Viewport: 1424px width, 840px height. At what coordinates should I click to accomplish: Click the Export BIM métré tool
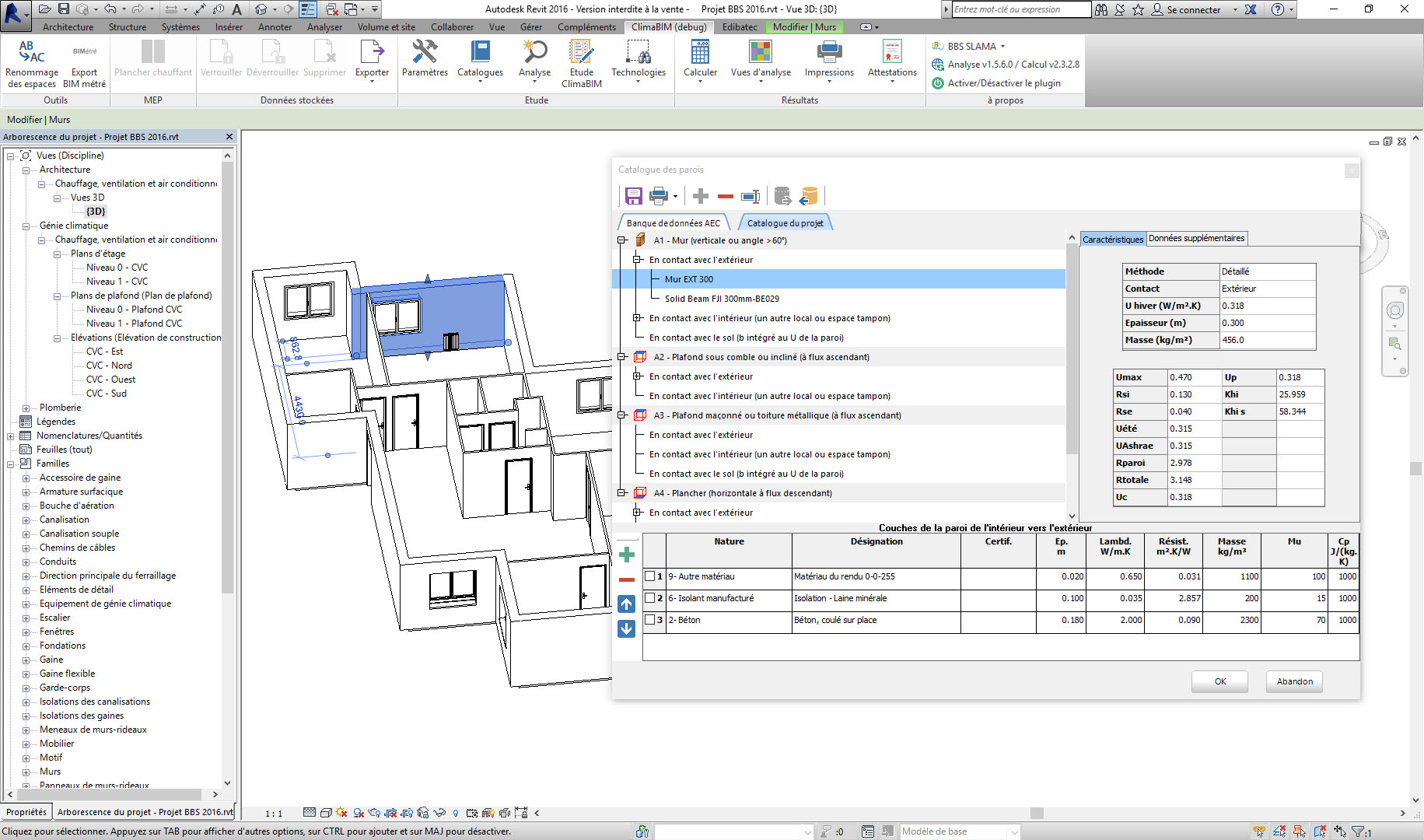coord(84,64)
